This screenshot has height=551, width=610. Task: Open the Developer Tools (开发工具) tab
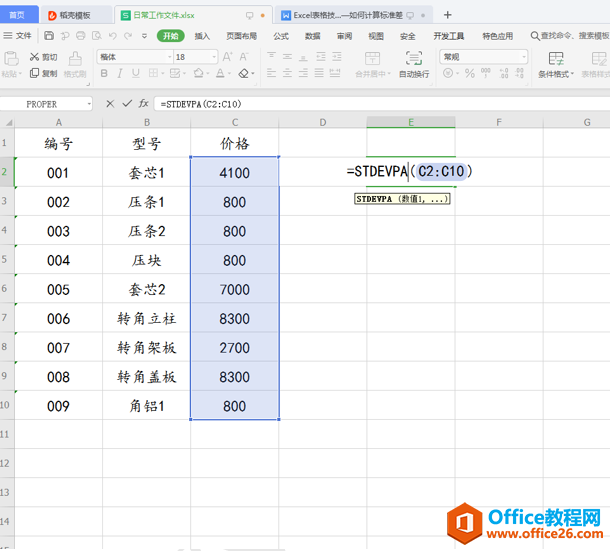pos(449,36)
